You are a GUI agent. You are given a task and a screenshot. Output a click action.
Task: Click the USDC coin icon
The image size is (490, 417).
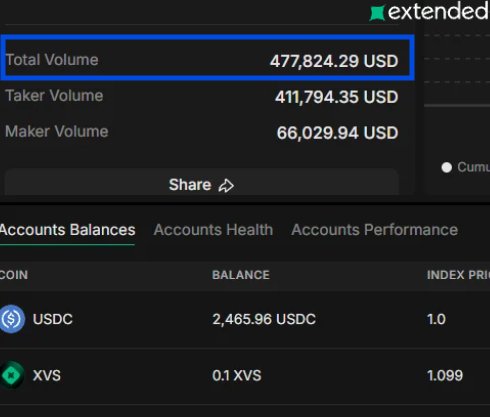point(12,319)
